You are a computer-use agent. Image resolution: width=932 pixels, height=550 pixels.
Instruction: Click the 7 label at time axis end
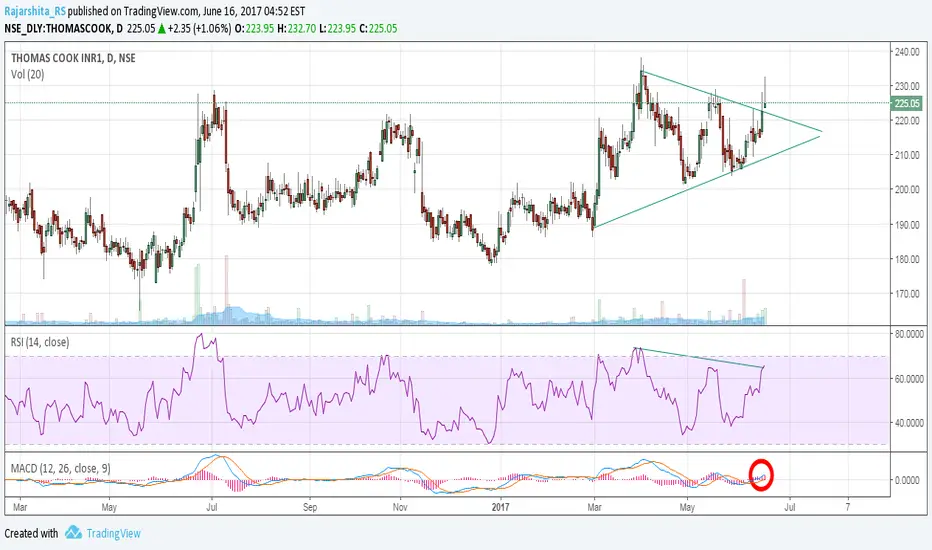click(x=848, y=507)
